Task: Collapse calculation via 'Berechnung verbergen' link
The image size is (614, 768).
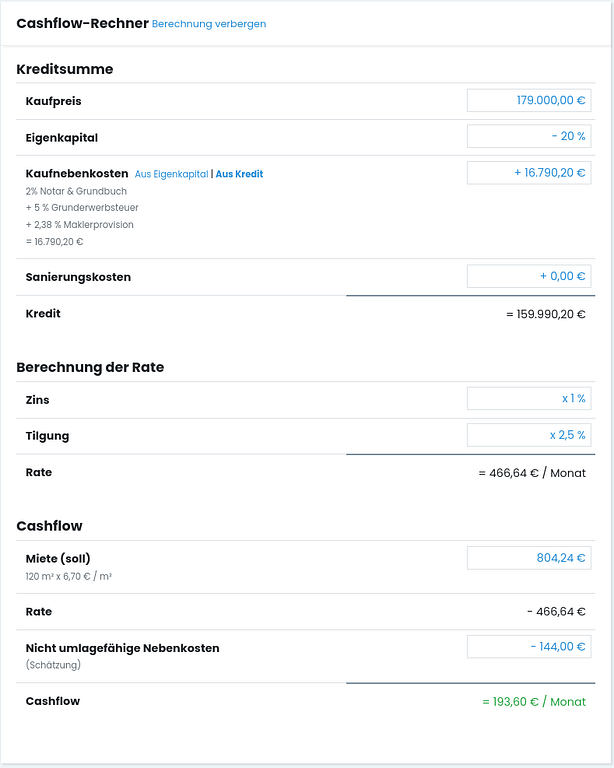Action: pos(209,24)
